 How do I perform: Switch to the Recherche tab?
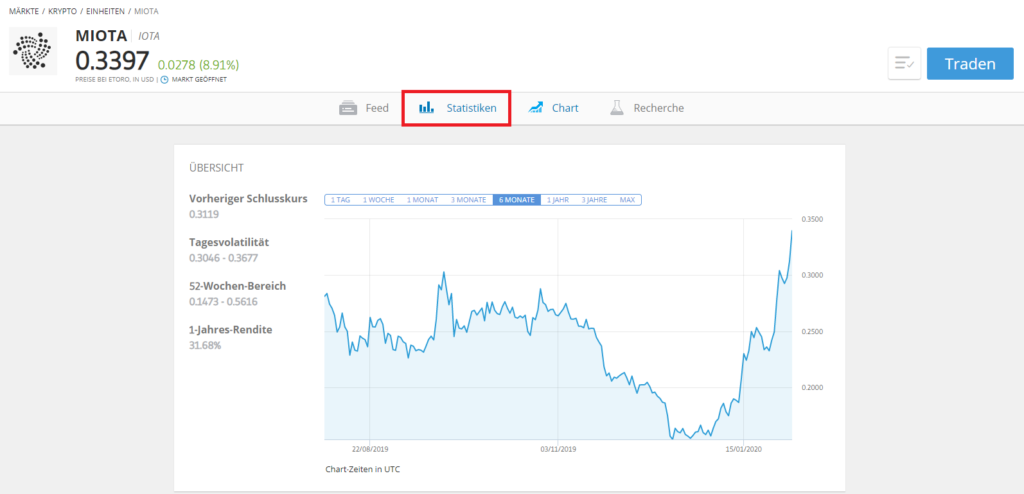tap(658, 108)
